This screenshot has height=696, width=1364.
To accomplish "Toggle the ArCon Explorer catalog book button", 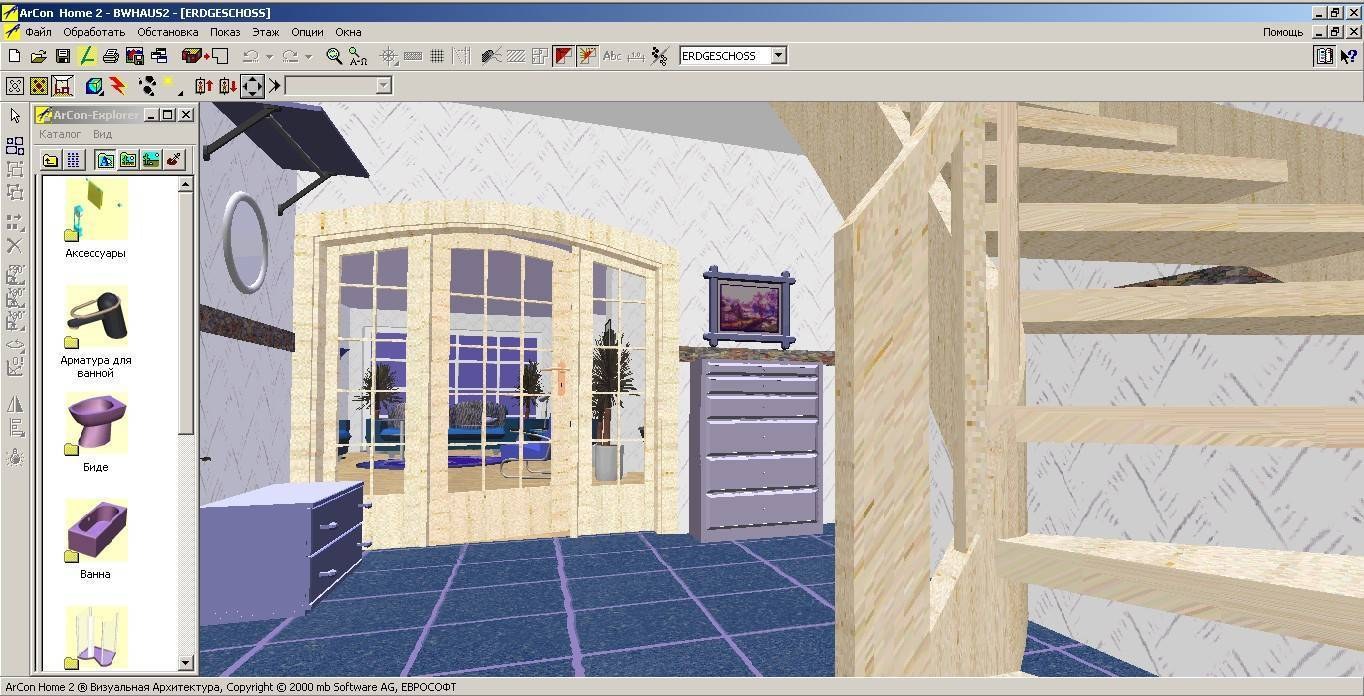I will (x=1324, y=56).
